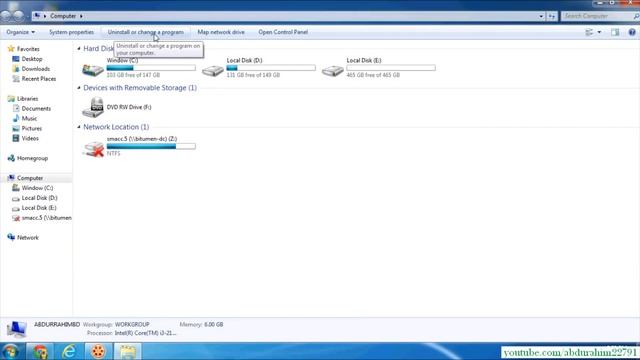The height and width of the screenshot is (360, 640).
Task: Click the Music library icon
Action: (x=16, y=118)
